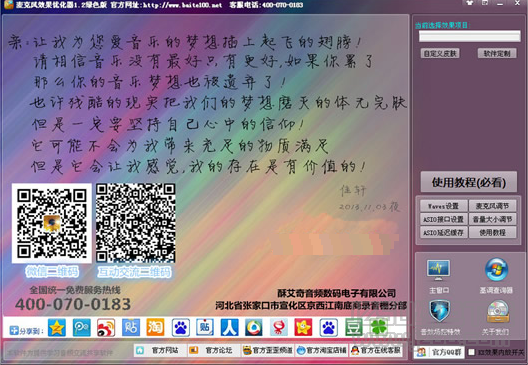
Task: Share to Renren blue 人 icon
Action: click(x=230, y=327)
